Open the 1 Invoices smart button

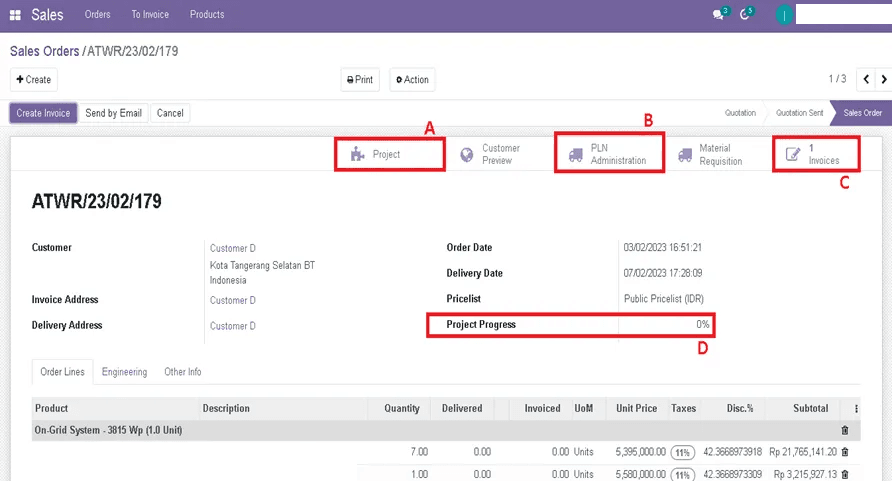click(x=816, y=155)
